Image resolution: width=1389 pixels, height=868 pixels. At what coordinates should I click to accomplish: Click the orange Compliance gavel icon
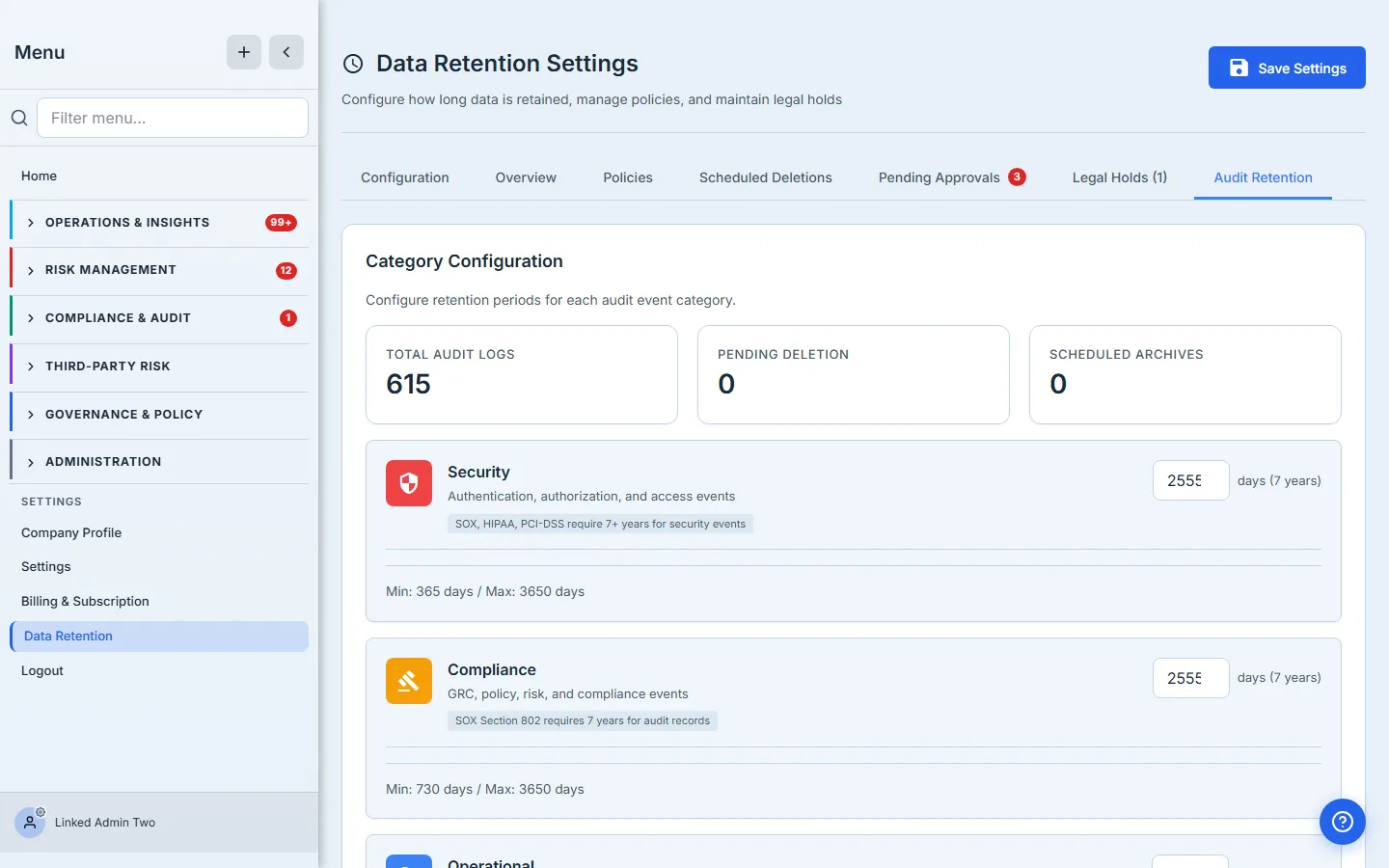point(409,681)
